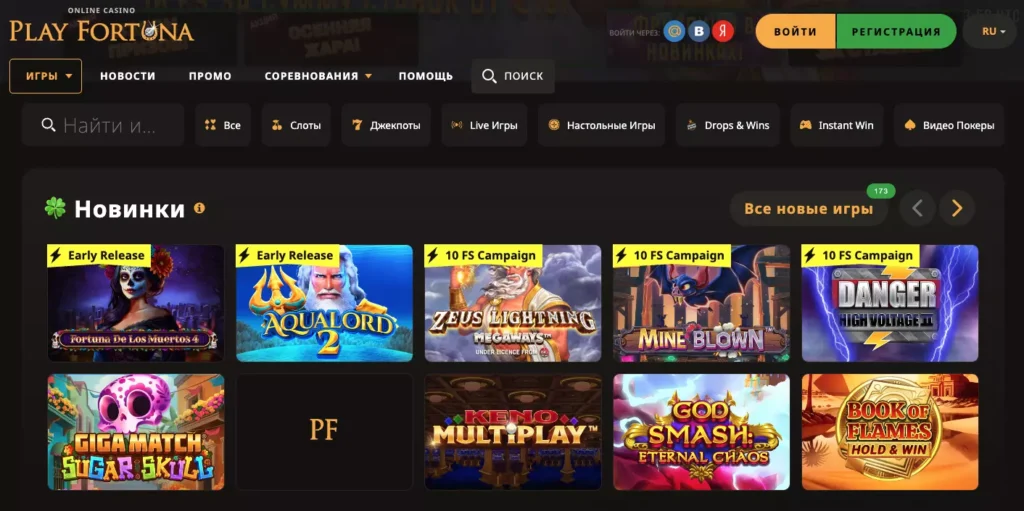Click the Найти игру search field

point(103,125)
